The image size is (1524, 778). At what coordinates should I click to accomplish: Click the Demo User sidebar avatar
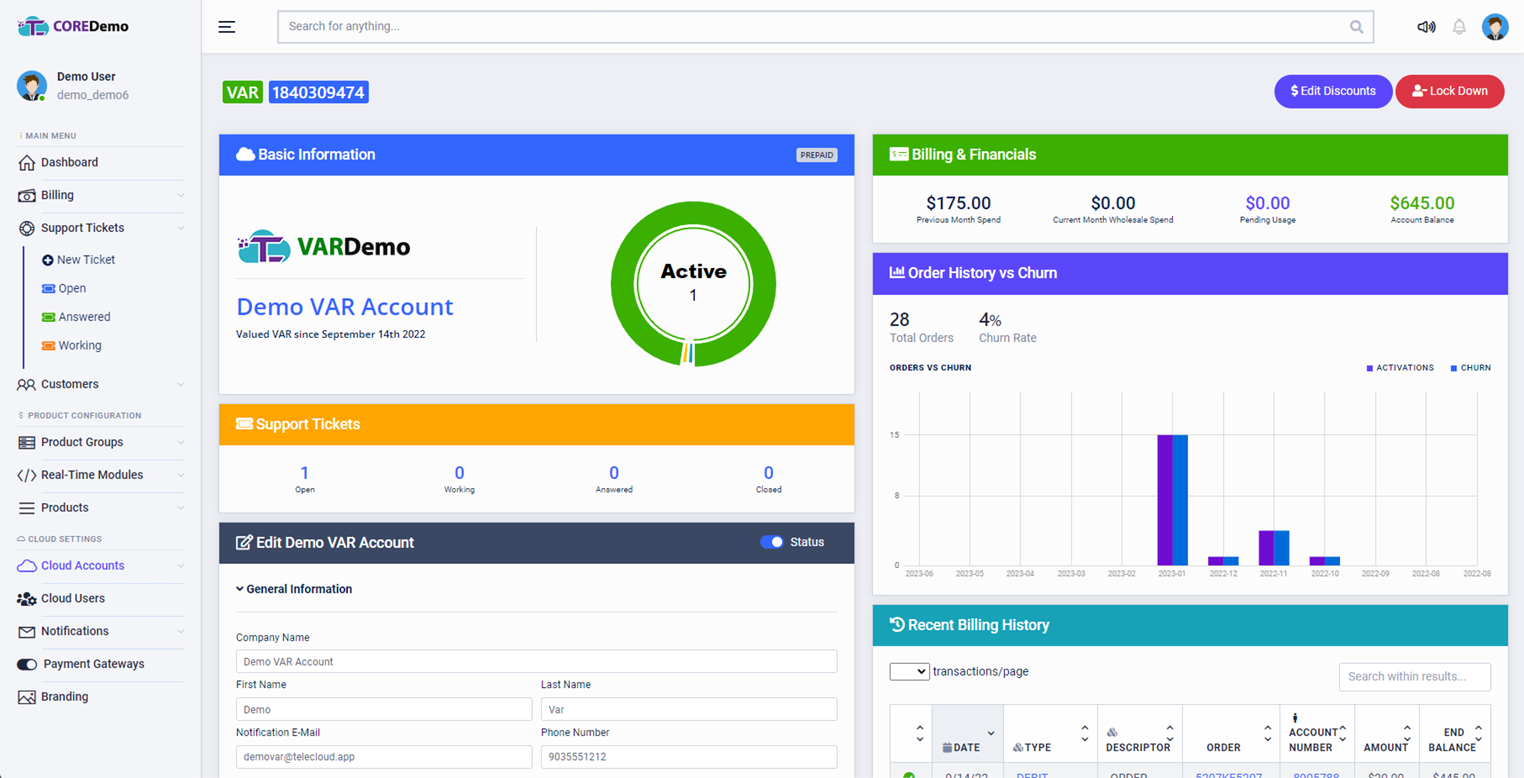tap(32, 86)
